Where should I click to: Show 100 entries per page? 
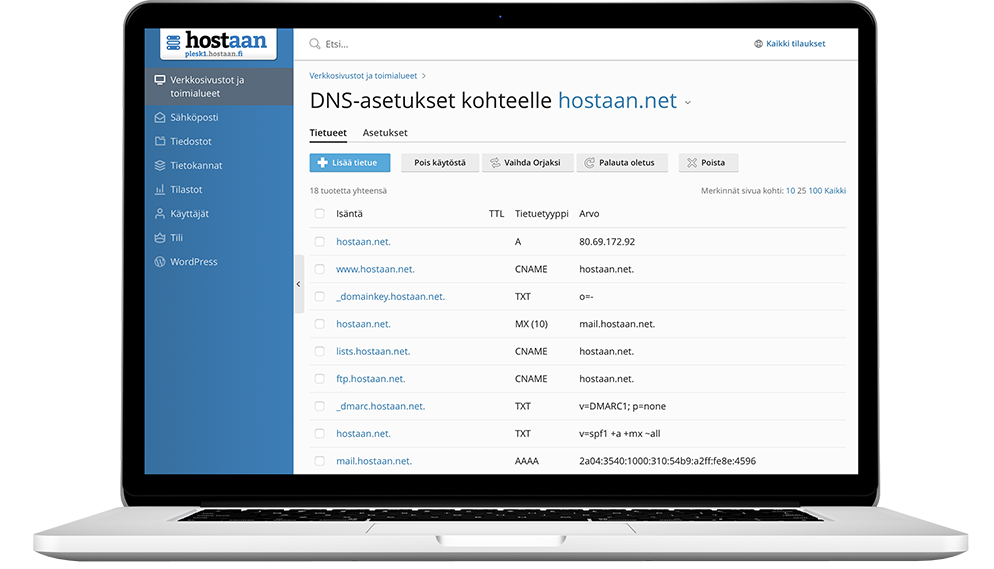coord(815,191)
